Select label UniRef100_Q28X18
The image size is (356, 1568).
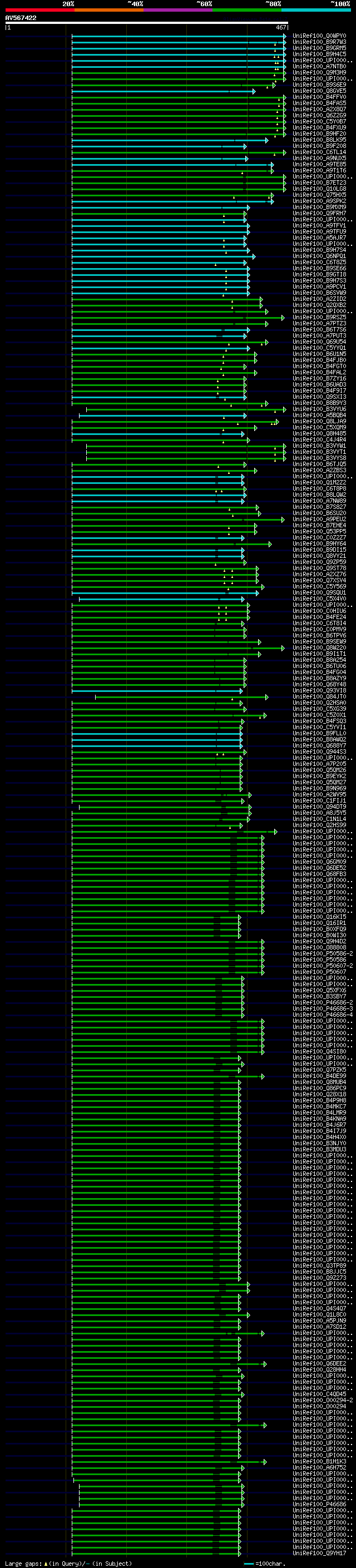[319, 1094]
